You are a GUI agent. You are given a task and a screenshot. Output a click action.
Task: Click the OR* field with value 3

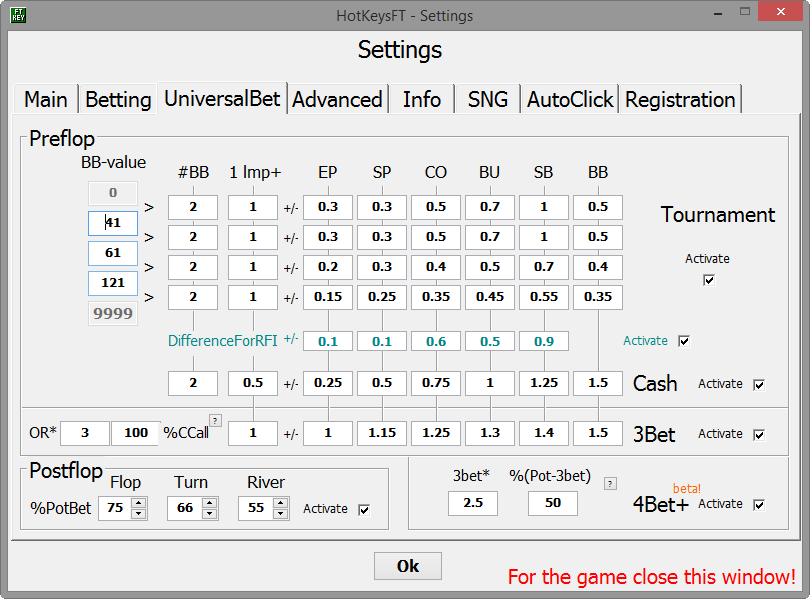coord(85,433)
